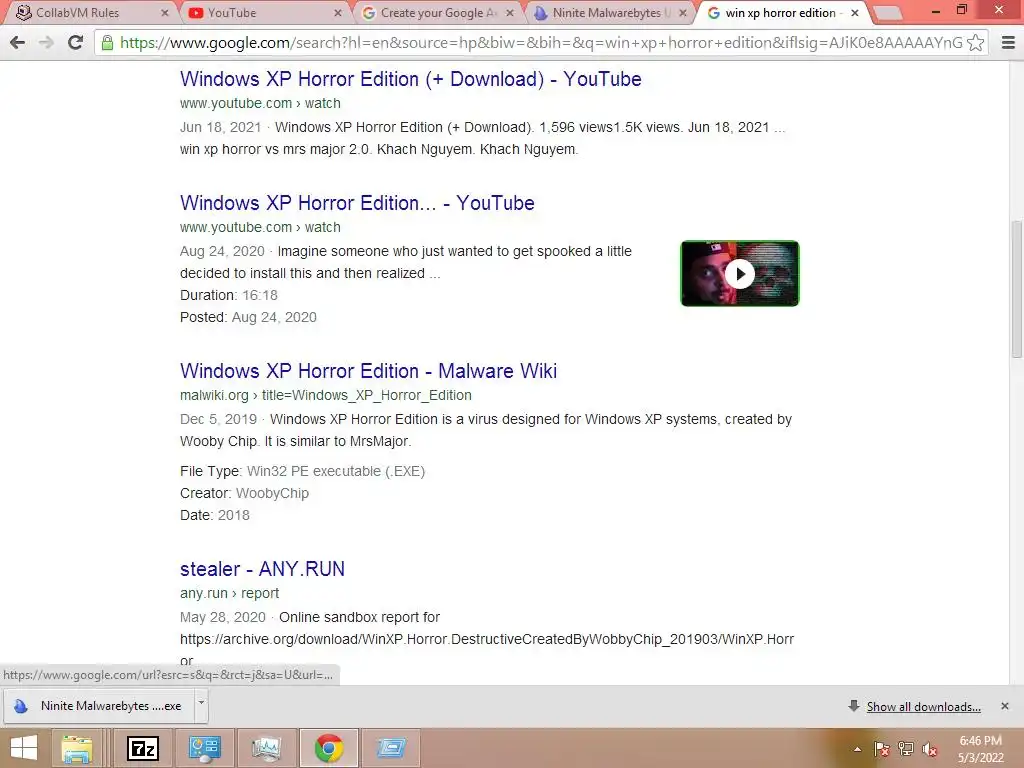Click the Ninite file icon in downloads bar

21,706
